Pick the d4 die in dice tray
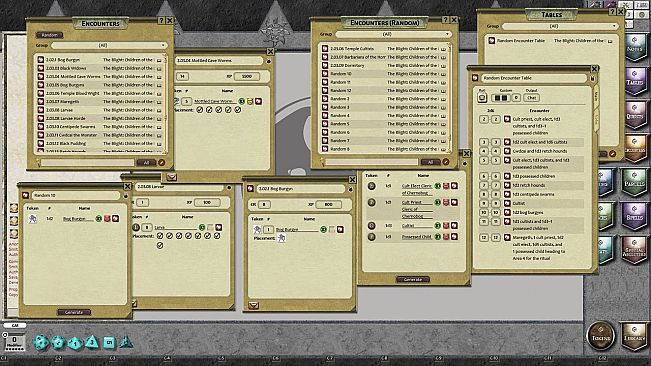 point(126,342)
